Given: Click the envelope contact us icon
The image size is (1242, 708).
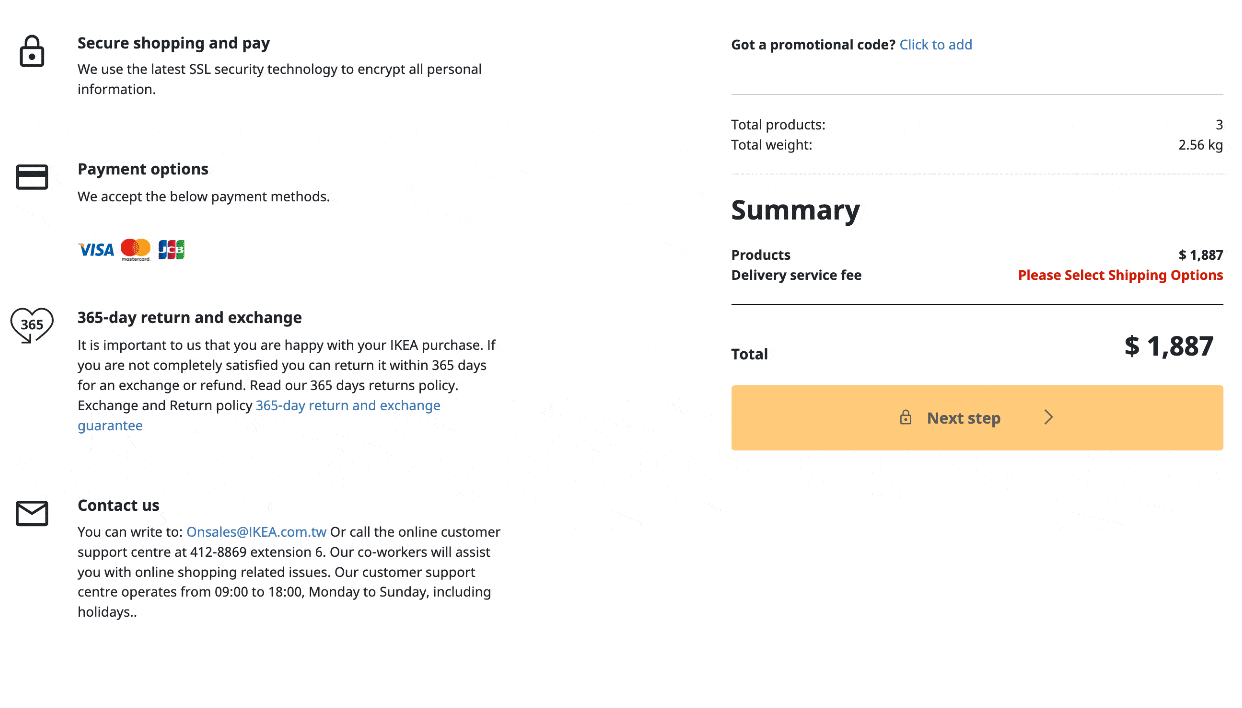Looking at the screenshot, I should point(32,514).
